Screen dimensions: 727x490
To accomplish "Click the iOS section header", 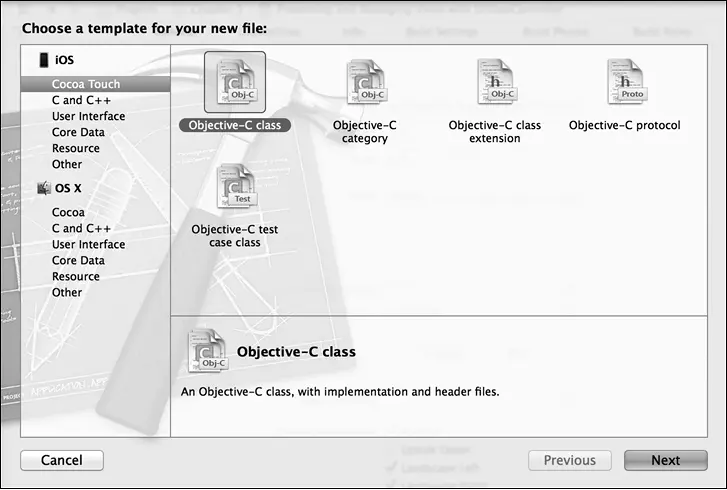I will click(x=64, y=60).
